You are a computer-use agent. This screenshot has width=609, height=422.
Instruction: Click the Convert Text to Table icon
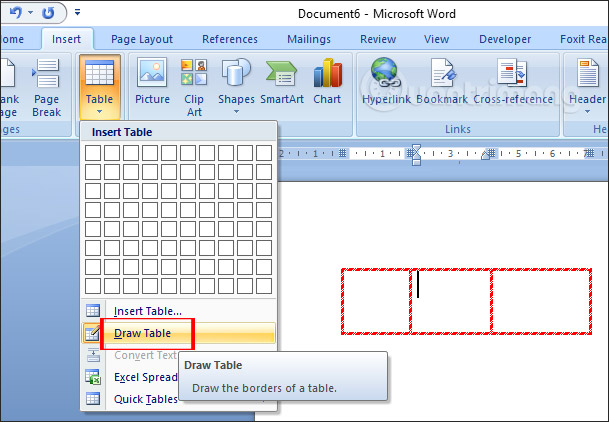point(93,355)
